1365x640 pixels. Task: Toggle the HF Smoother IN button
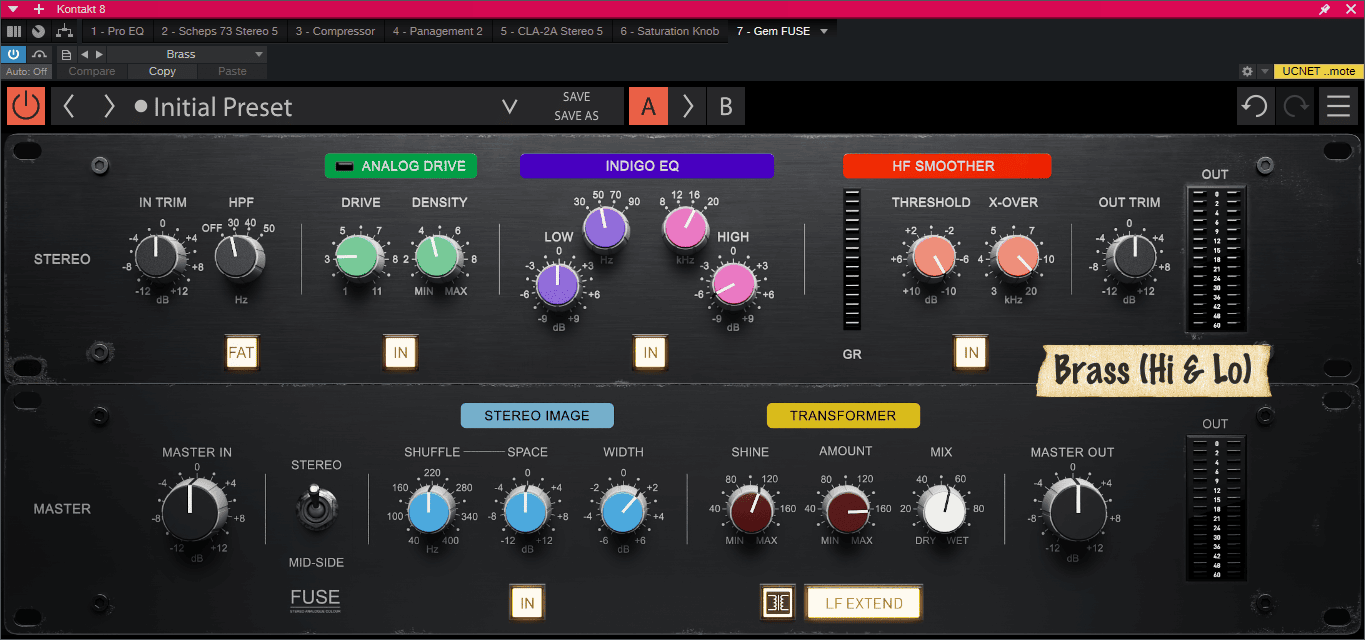970,353
